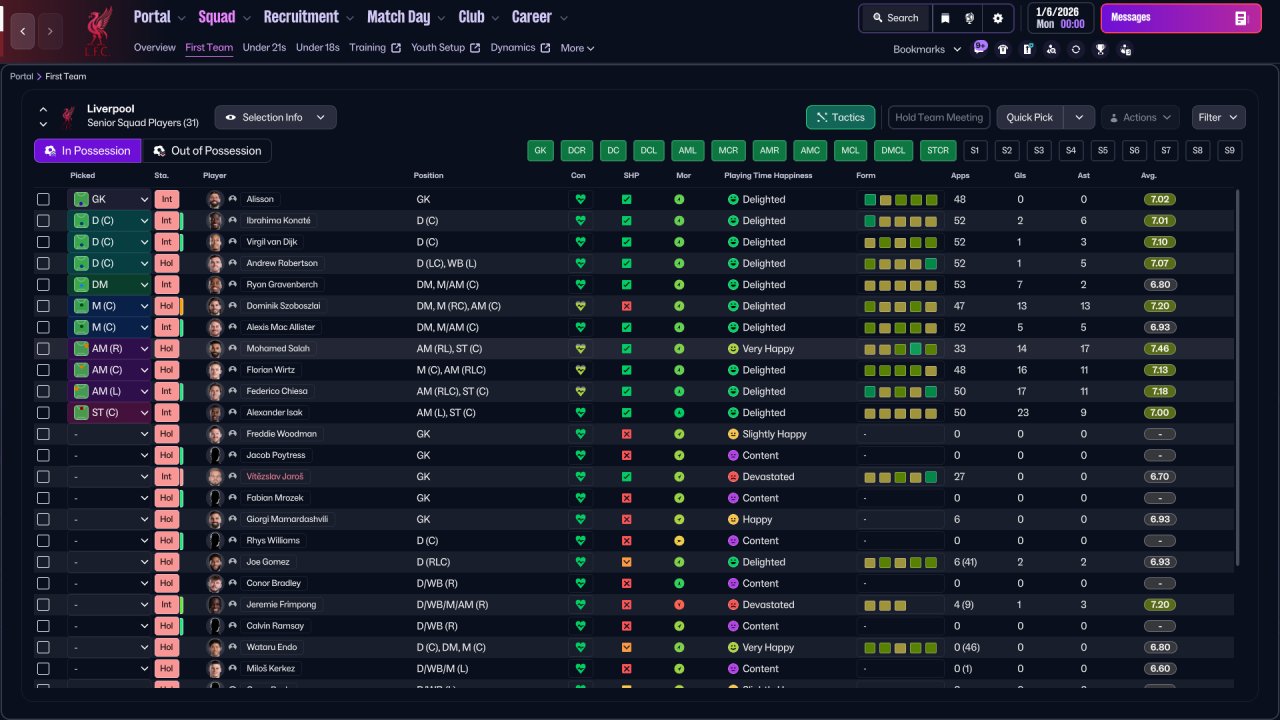
Task: Click the S1 substitute slot
Action: click(x=975, y=151)
